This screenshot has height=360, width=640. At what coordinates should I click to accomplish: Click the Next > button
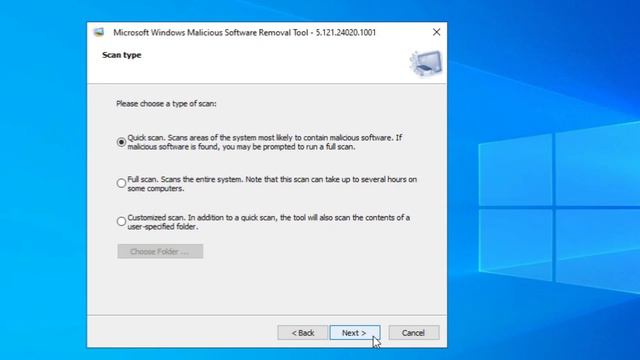tap(355, 333)
